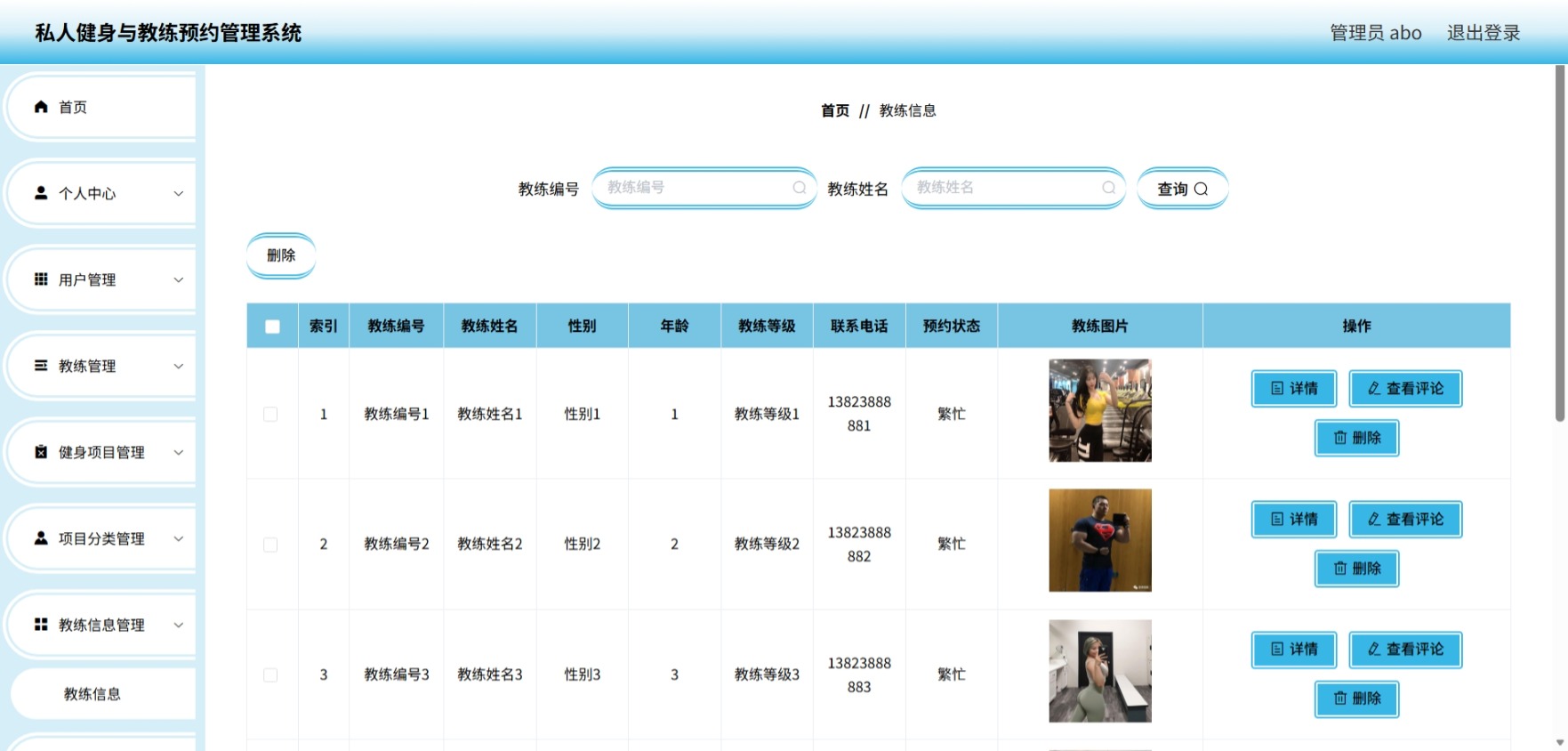Collapse 教练信息管理 menu chevron

click(179, 625)
